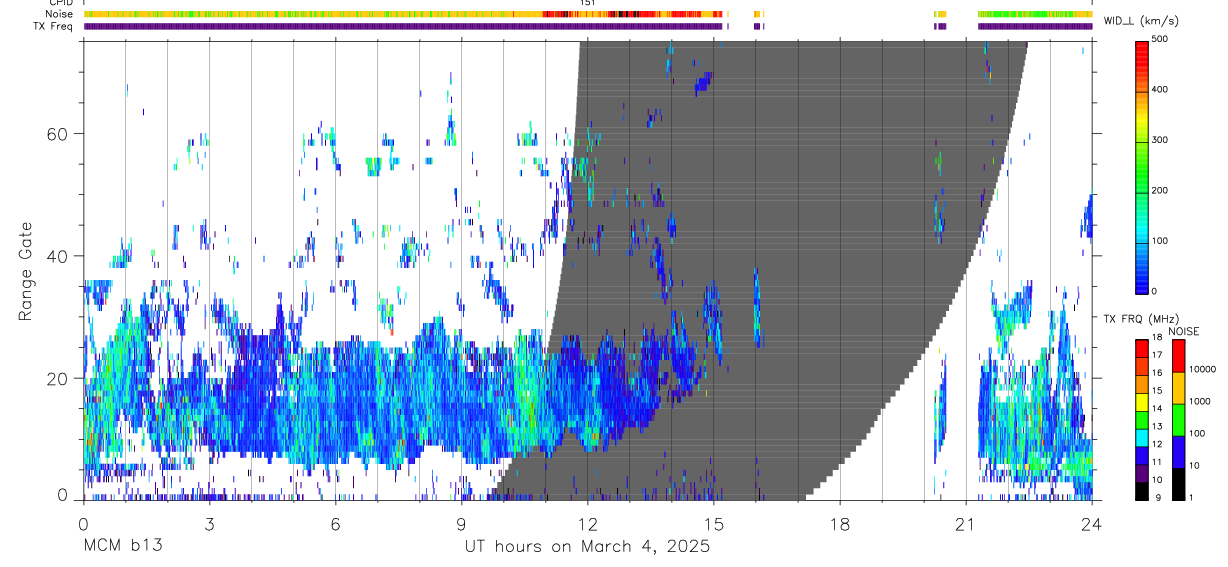Select the 'Noise' row label at top
1228x567 pixels.
tap(59, 14)
